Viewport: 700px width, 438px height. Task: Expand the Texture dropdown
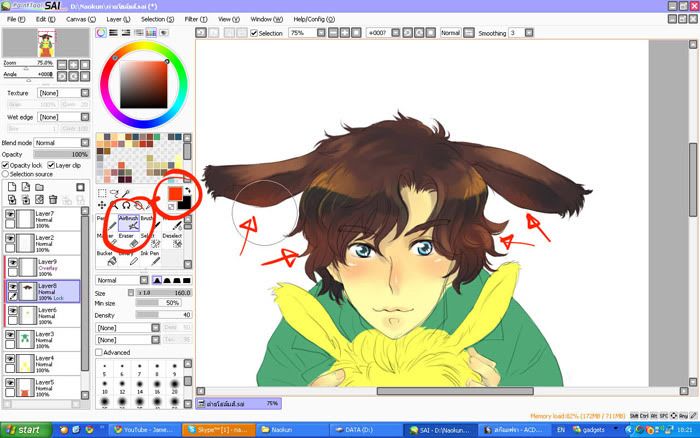point(60,92)
